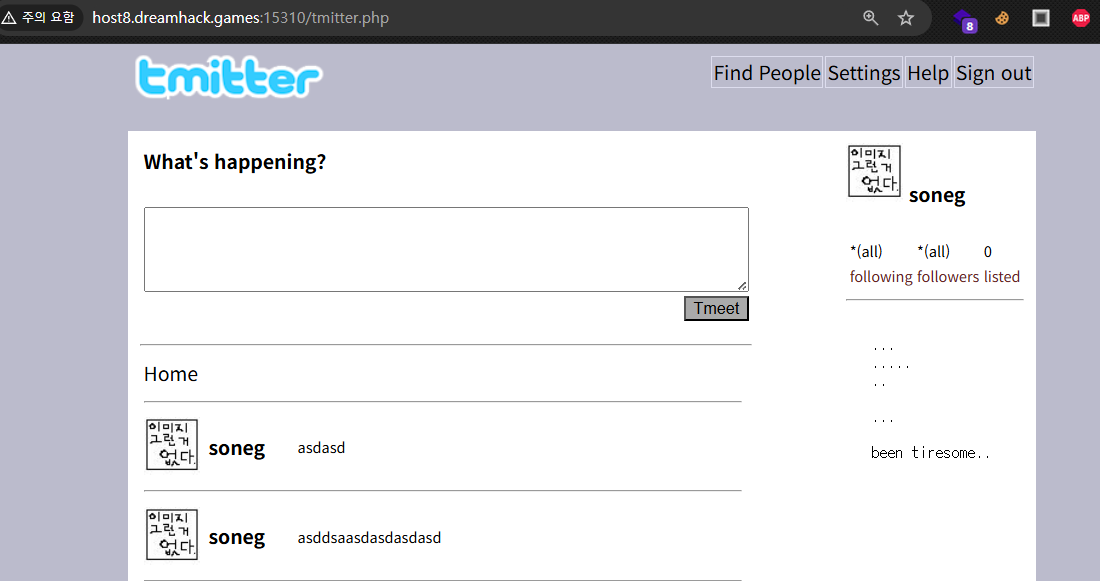Open the Help page

click(x=928, y=73)
